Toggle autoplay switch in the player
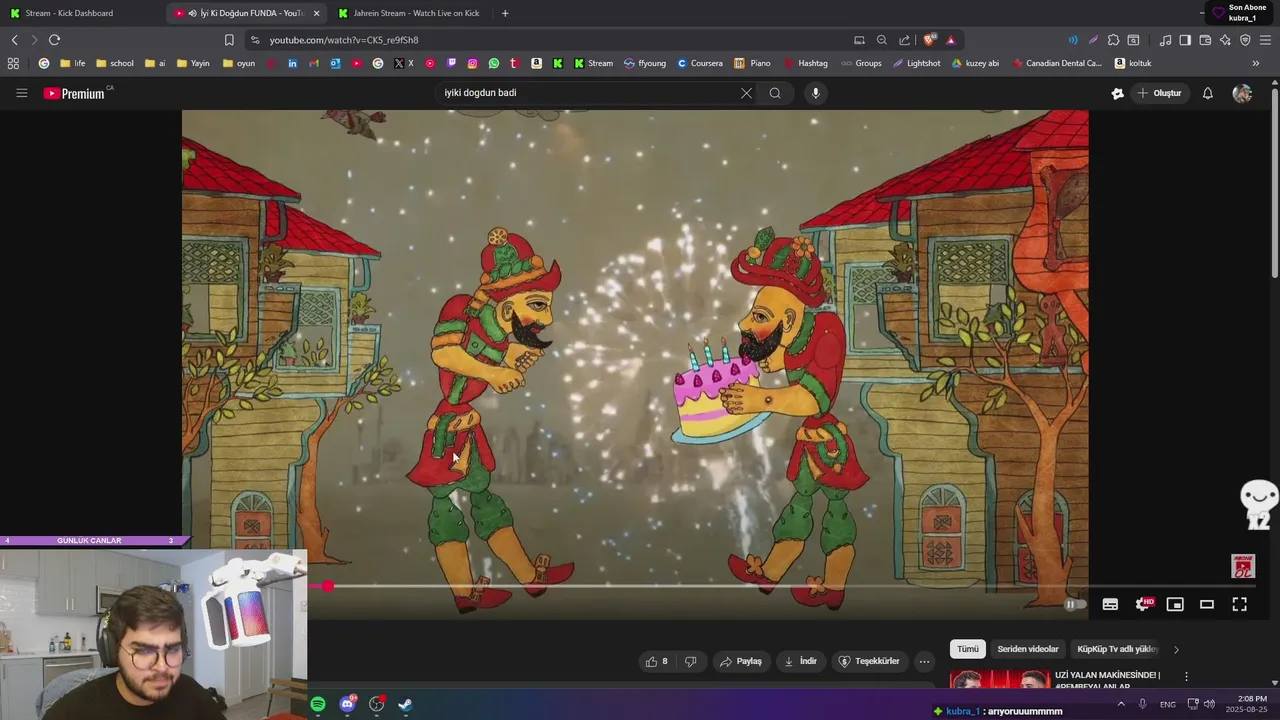The height and width of the screenshot is (720, 1280). pos(1074,604)
